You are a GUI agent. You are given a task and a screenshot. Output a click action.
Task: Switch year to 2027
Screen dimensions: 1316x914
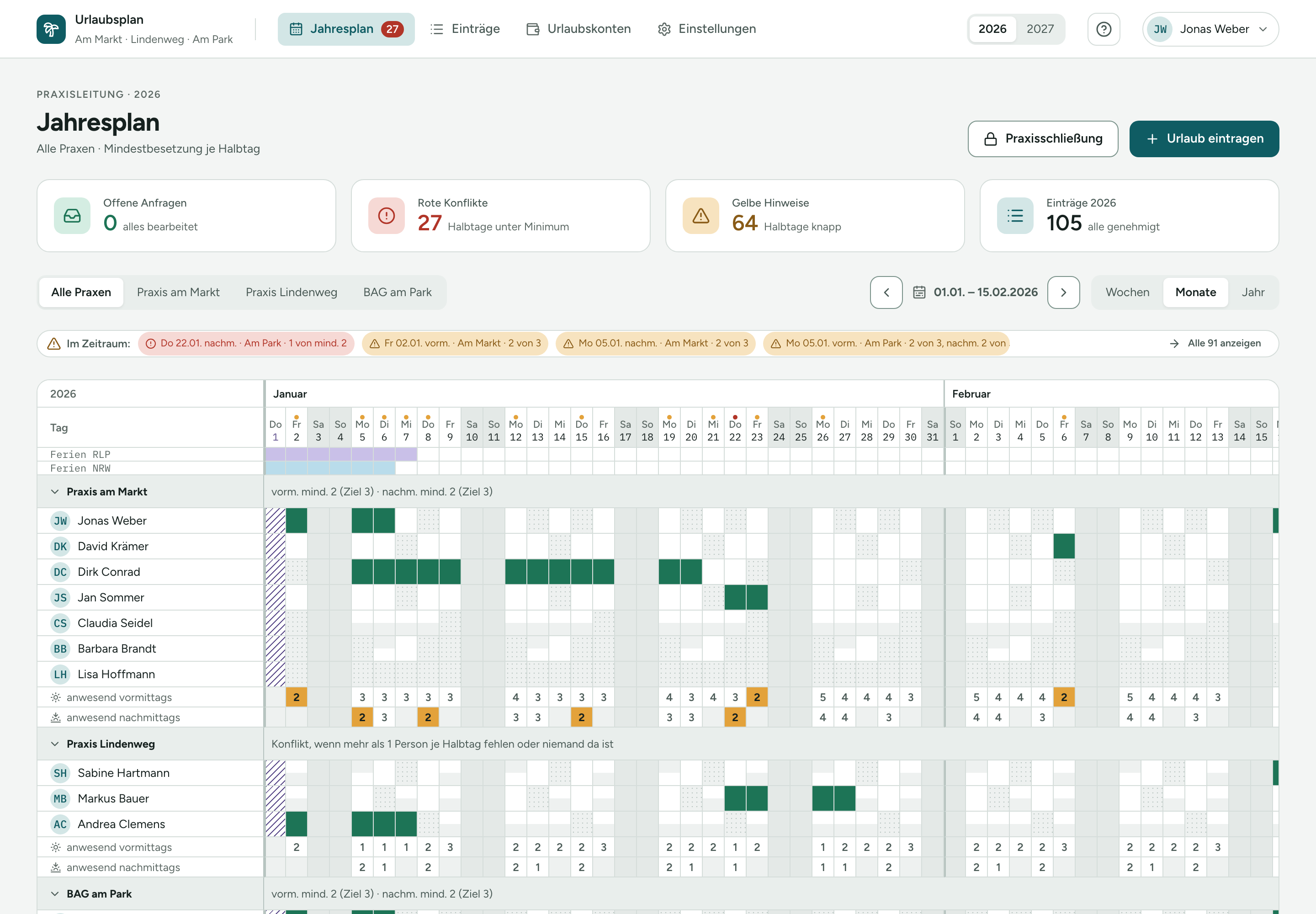coord(1040,29)
